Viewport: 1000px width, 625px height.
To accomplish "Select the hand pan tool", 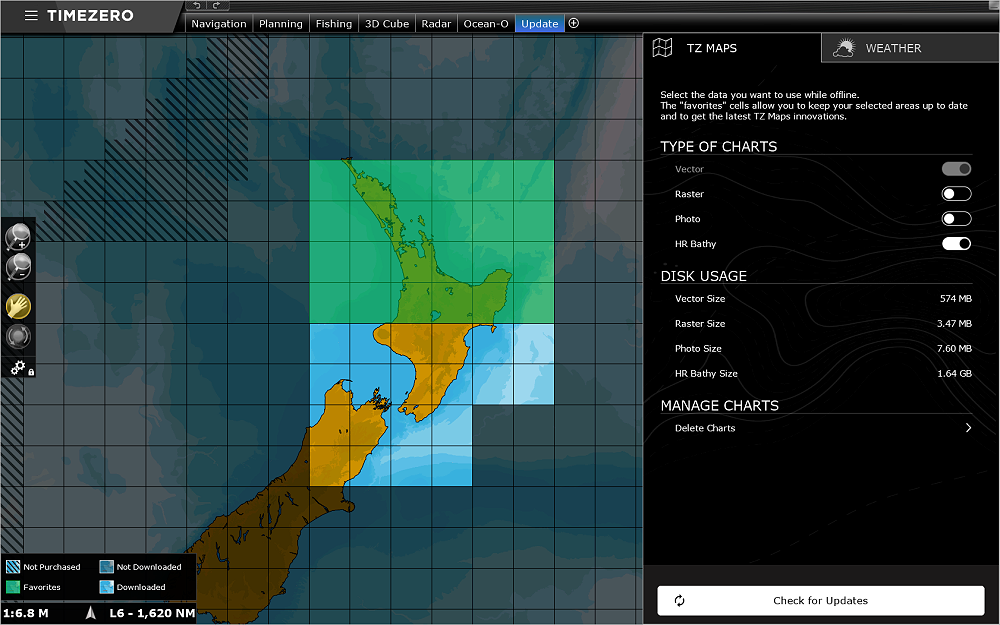I will pyautogui.click(x=18, y=306).
